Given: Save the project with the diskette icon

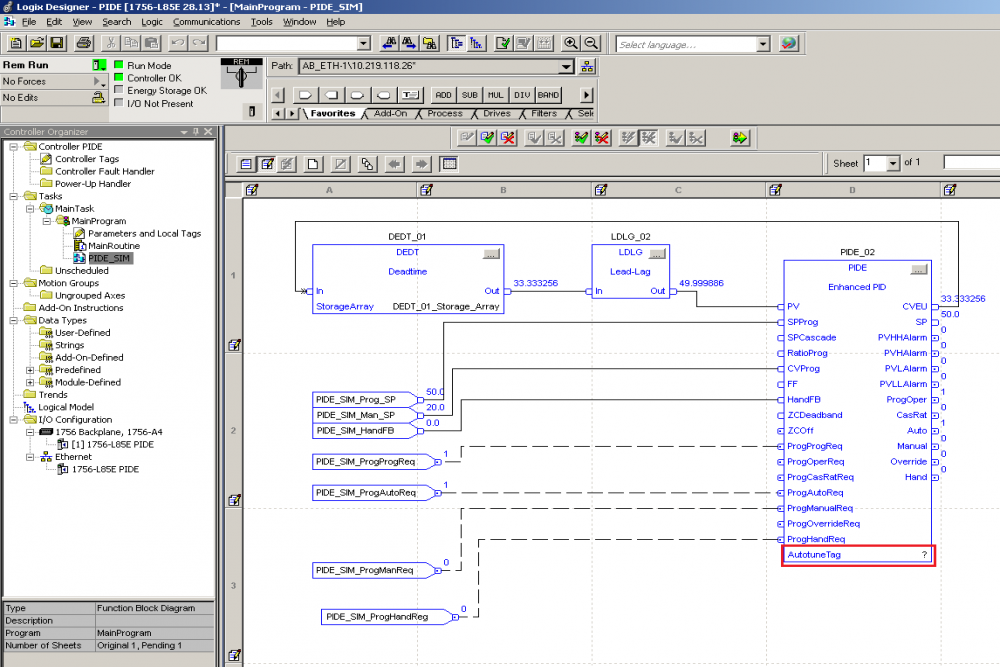Looking at the screenshot, I should click(57, 43).
